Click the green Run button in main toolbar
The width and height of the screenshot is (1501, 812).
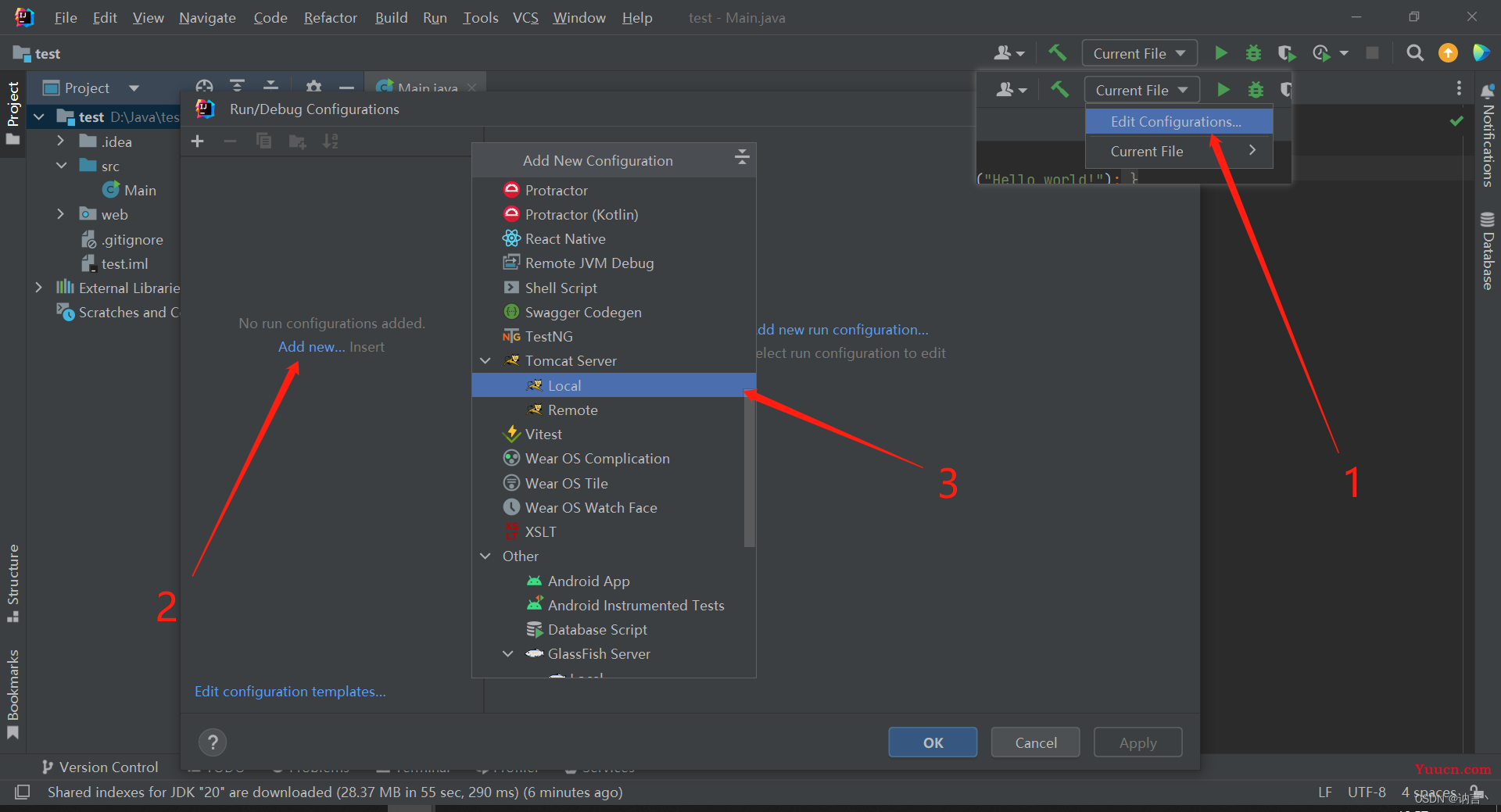(1220, 53)
